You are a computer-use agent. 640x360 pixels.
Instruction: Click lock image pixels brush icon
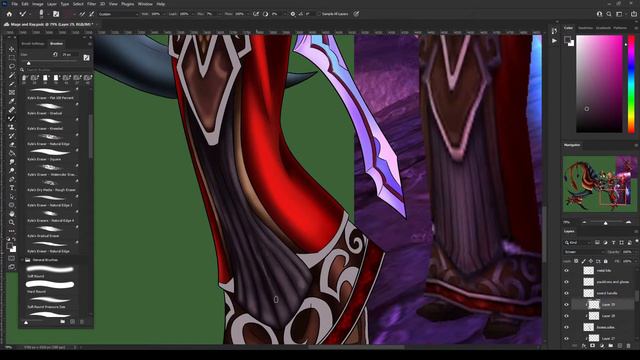tap(584, 261)
